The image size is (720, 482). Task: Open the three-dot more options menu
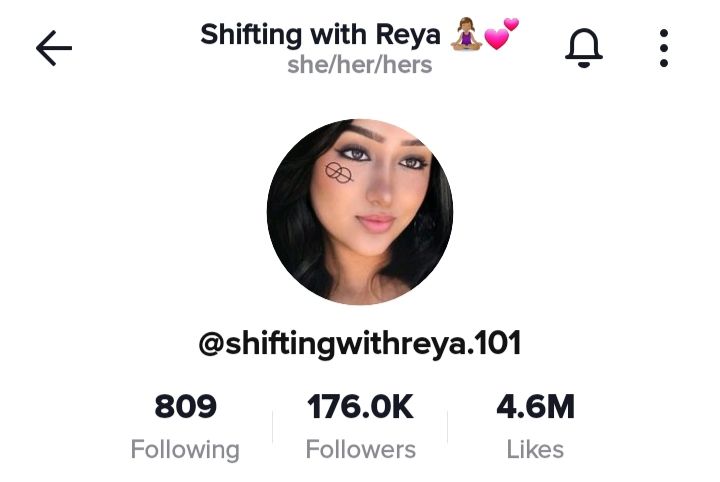click(x=664, y=48)
